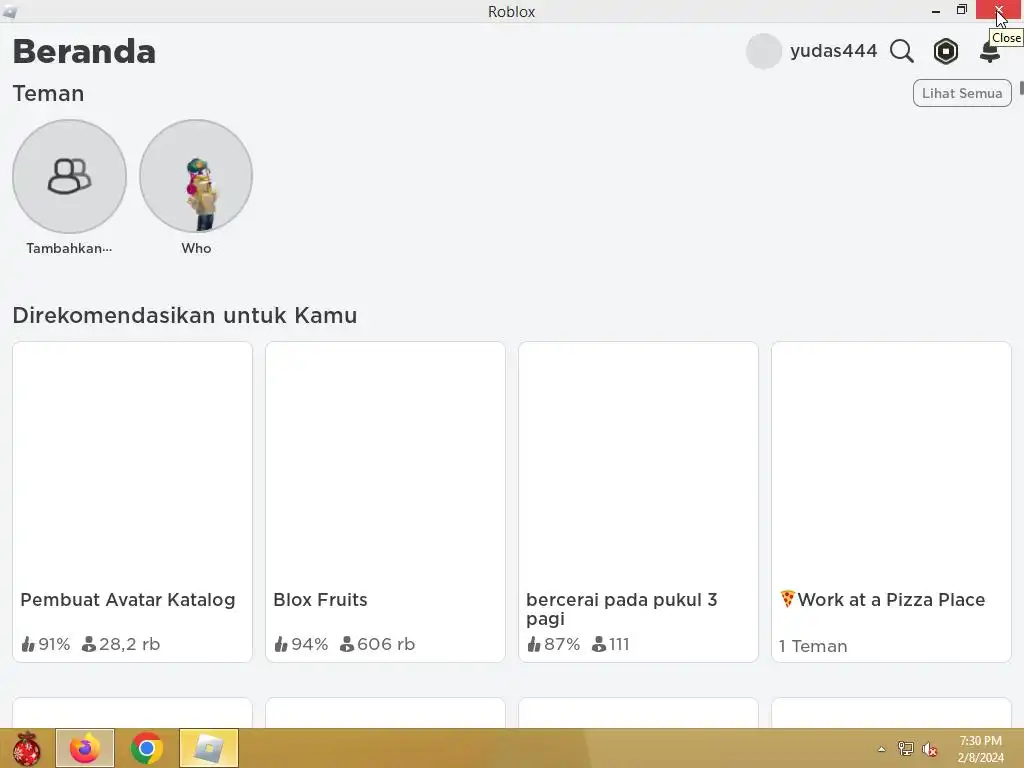This screenshot has width=1024, height=768.
Task: Open the Work at a Pizza Place card
Action: (891, 502)
